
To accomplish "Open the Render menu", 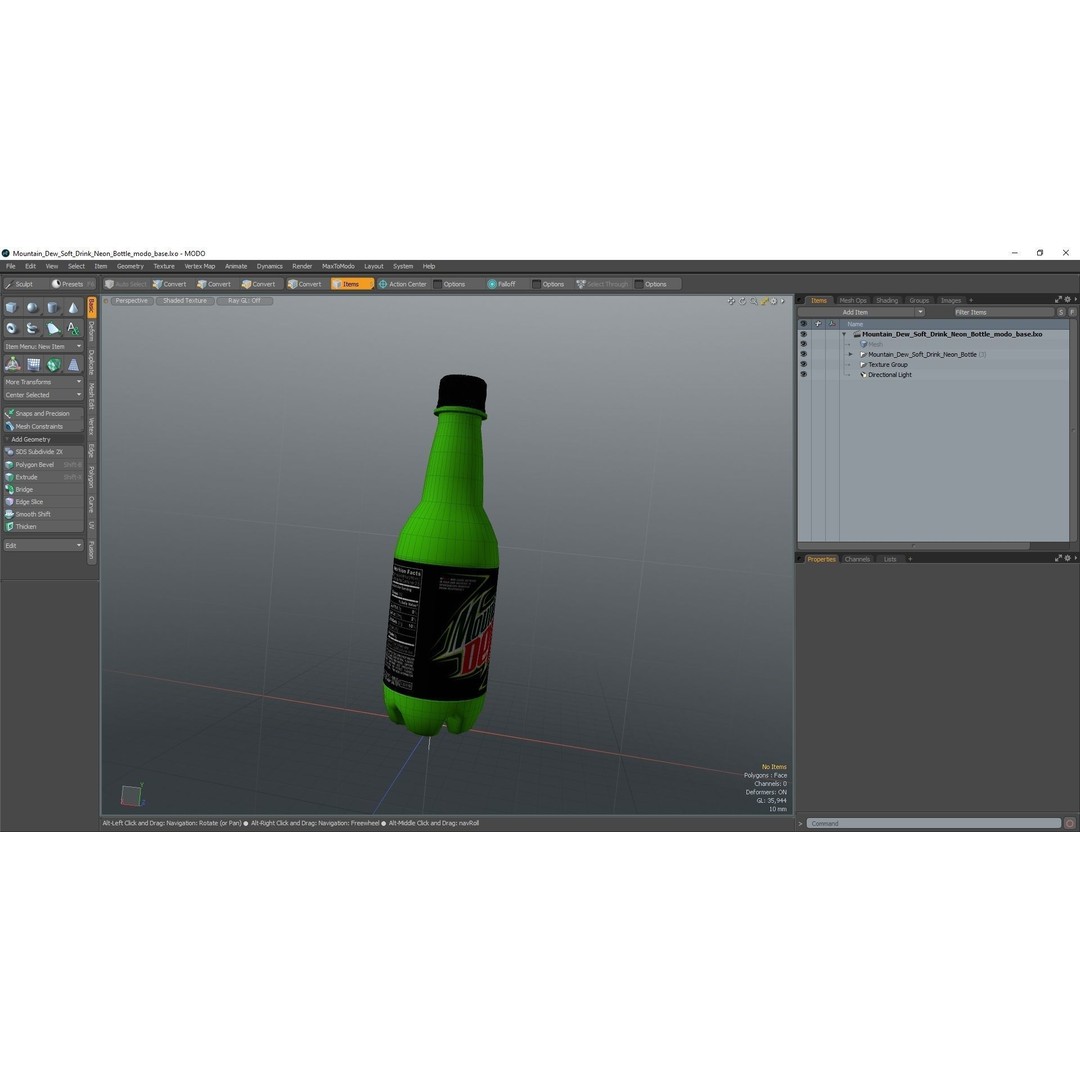I will [302, 267].
